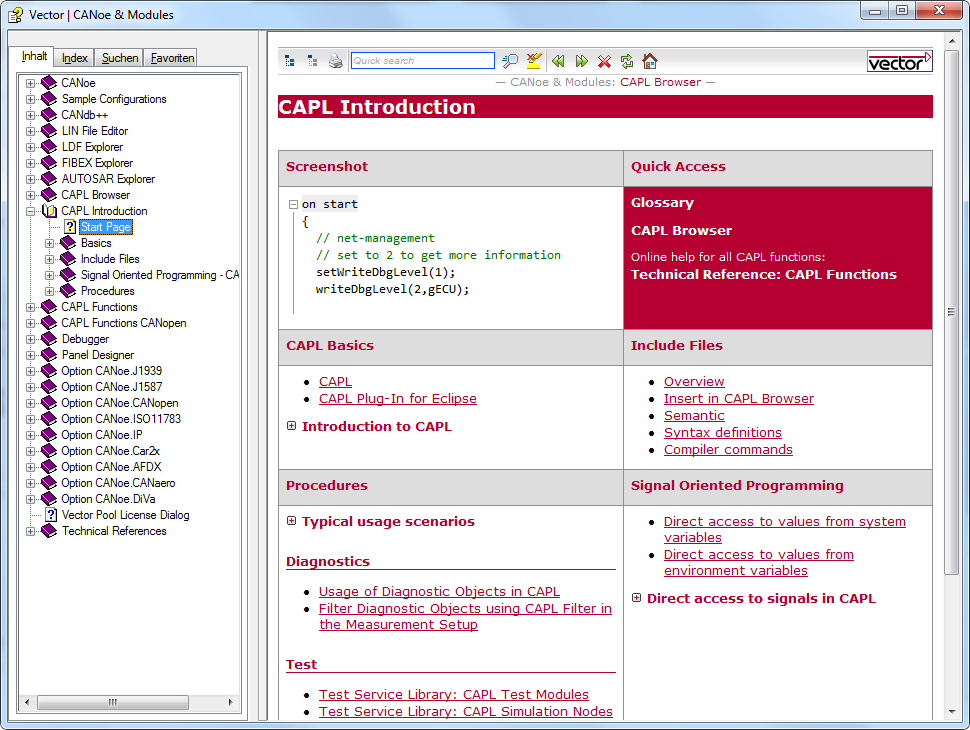
Task: Navigate back using the green back arrow icon
Action: (557, 60)
